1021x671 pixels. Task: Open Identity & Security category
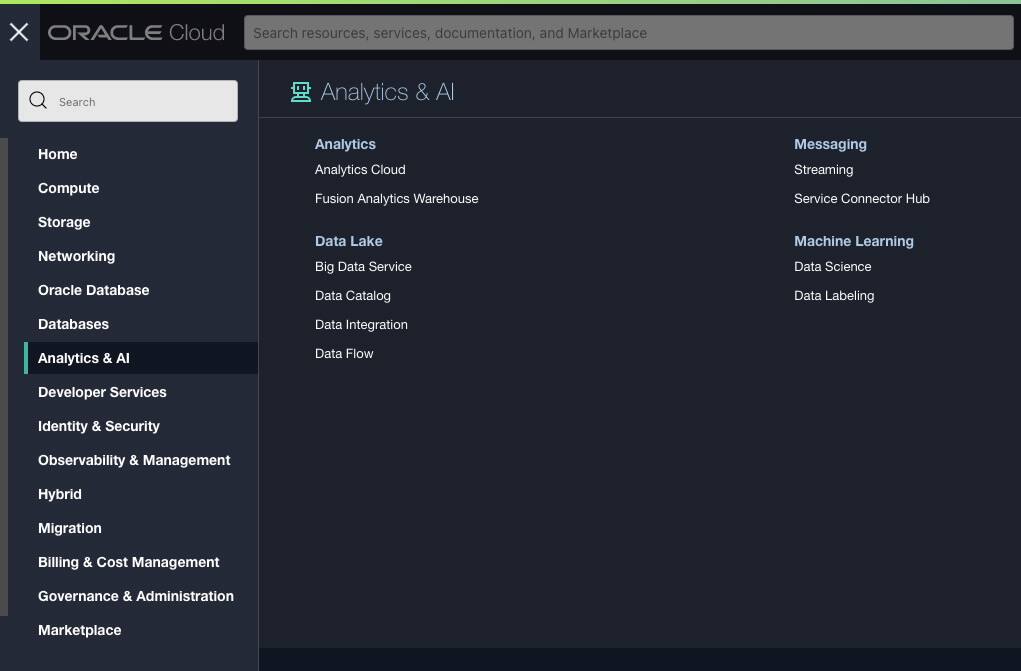tap(98, 426)
